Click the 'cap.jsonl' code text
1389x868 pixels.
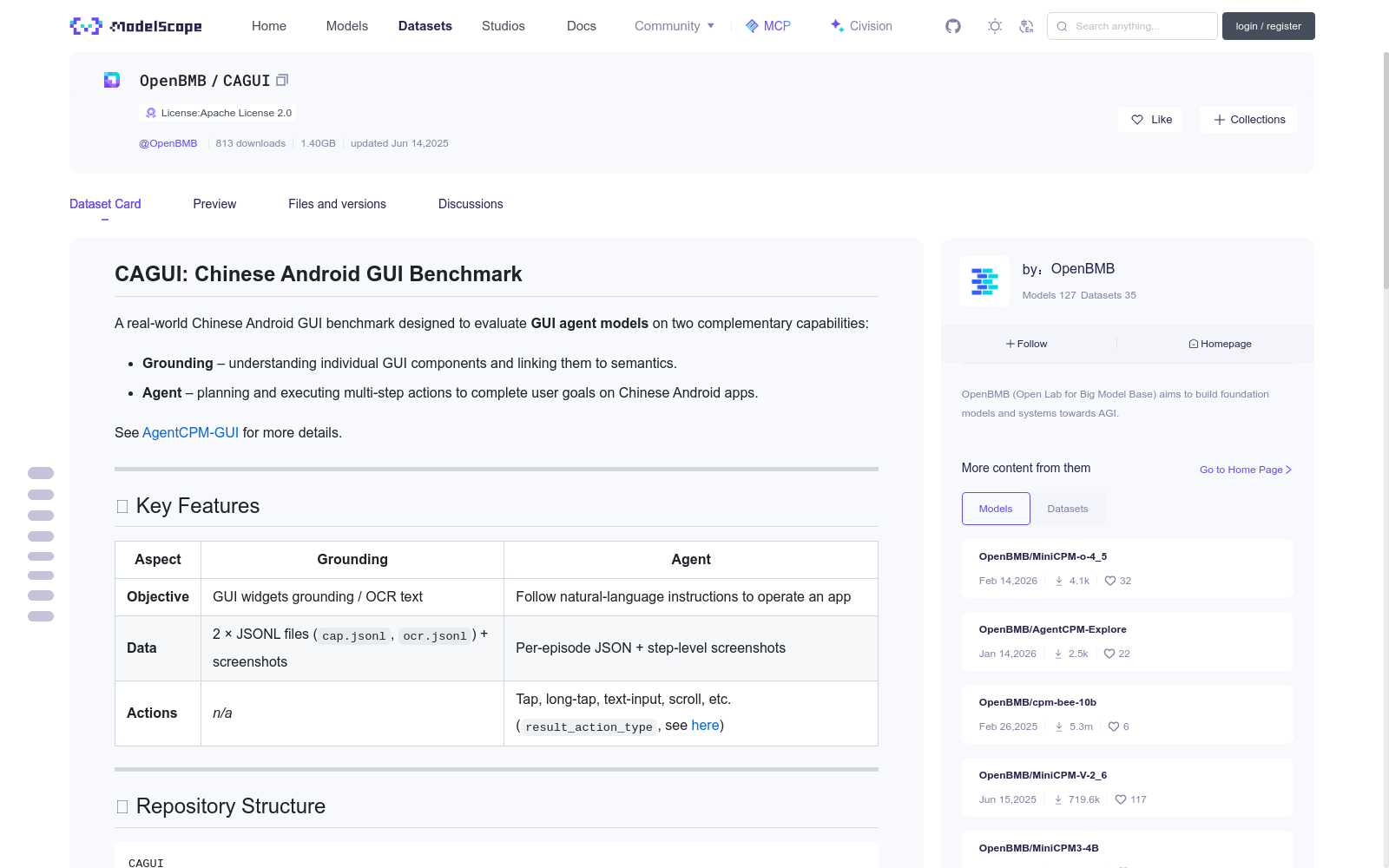point(353,636)
